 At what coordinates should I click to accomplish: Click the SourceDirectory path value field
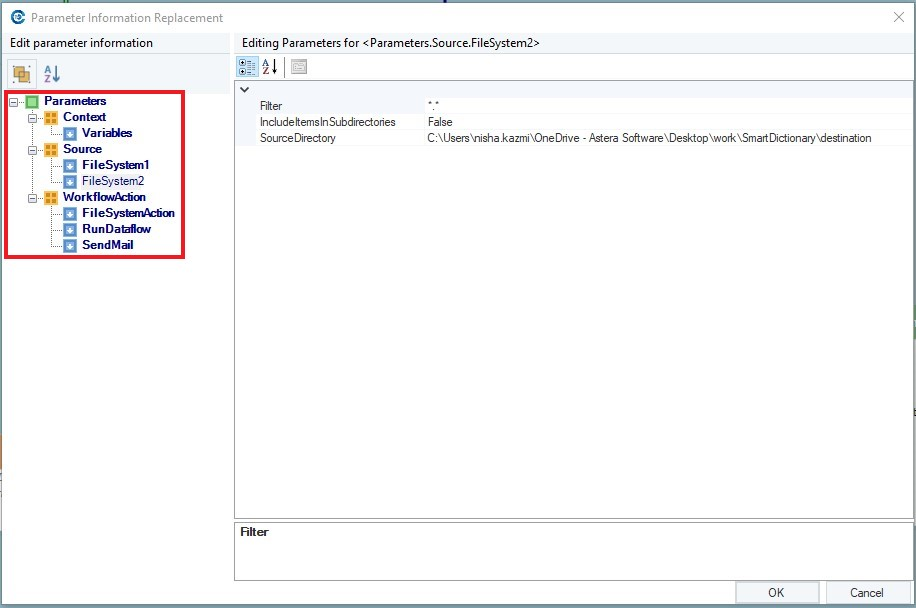(x=649, y=138)
